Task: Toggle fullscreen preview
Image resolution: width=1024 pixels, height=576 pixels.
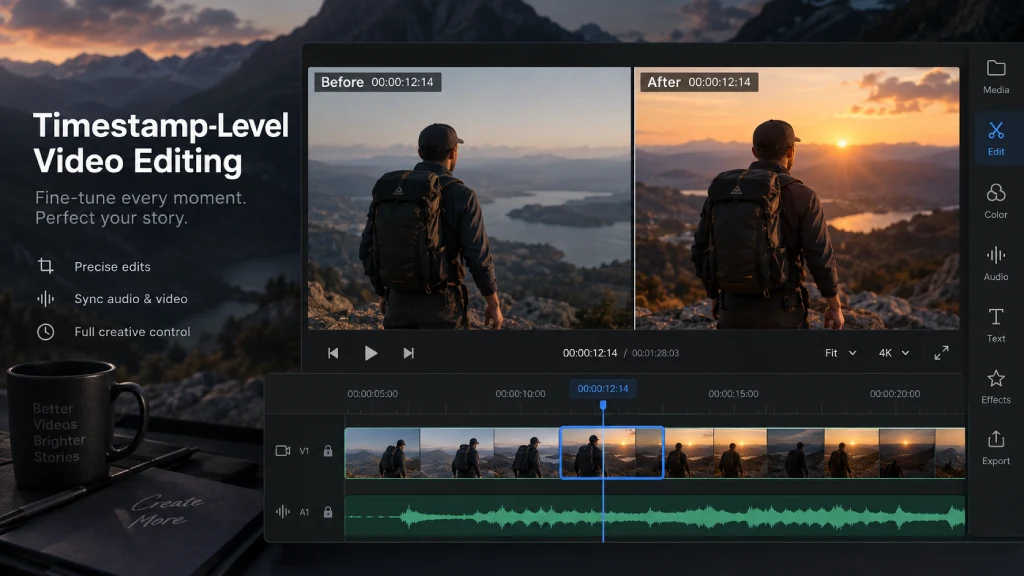Action: click(941, 353)
